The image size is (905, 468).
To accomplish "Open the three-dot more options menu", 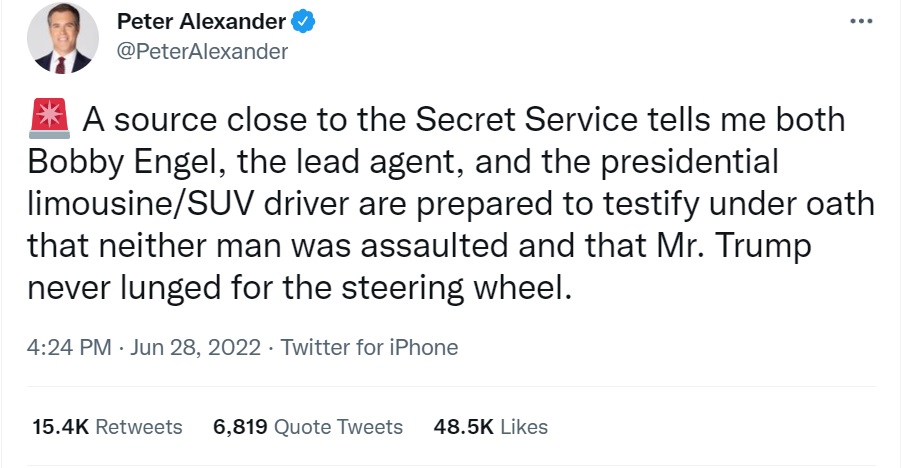I will pos(859,22).
